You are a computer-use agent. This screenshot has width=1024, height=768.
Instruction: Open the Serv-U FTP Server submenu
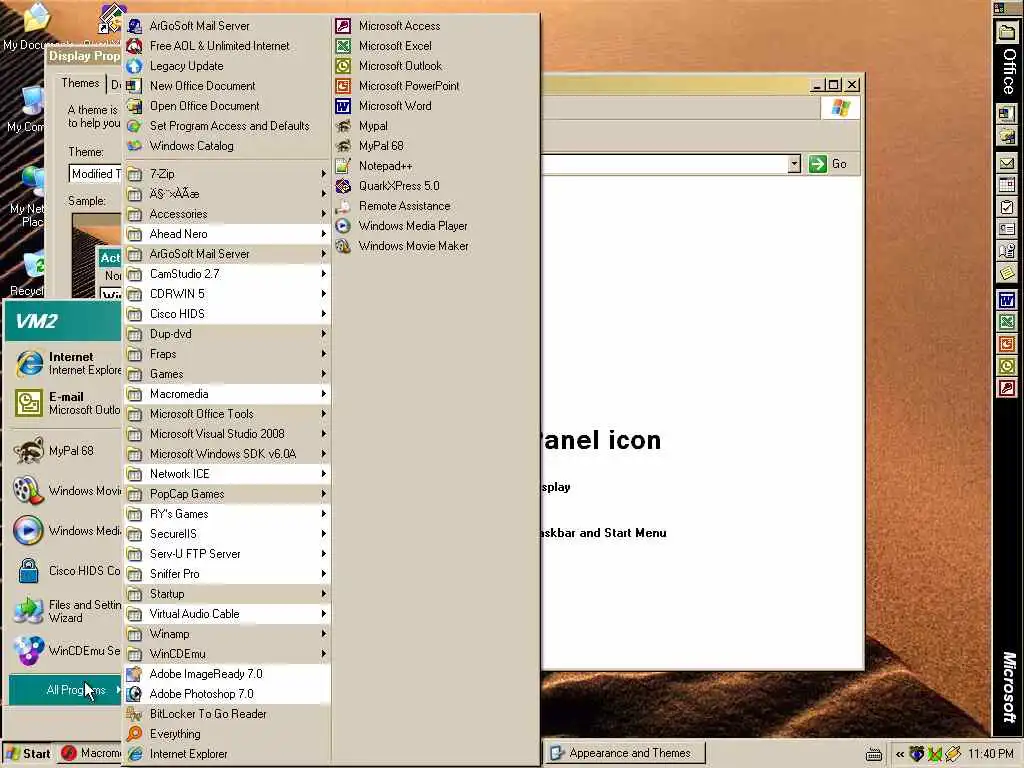coord(227,554)
